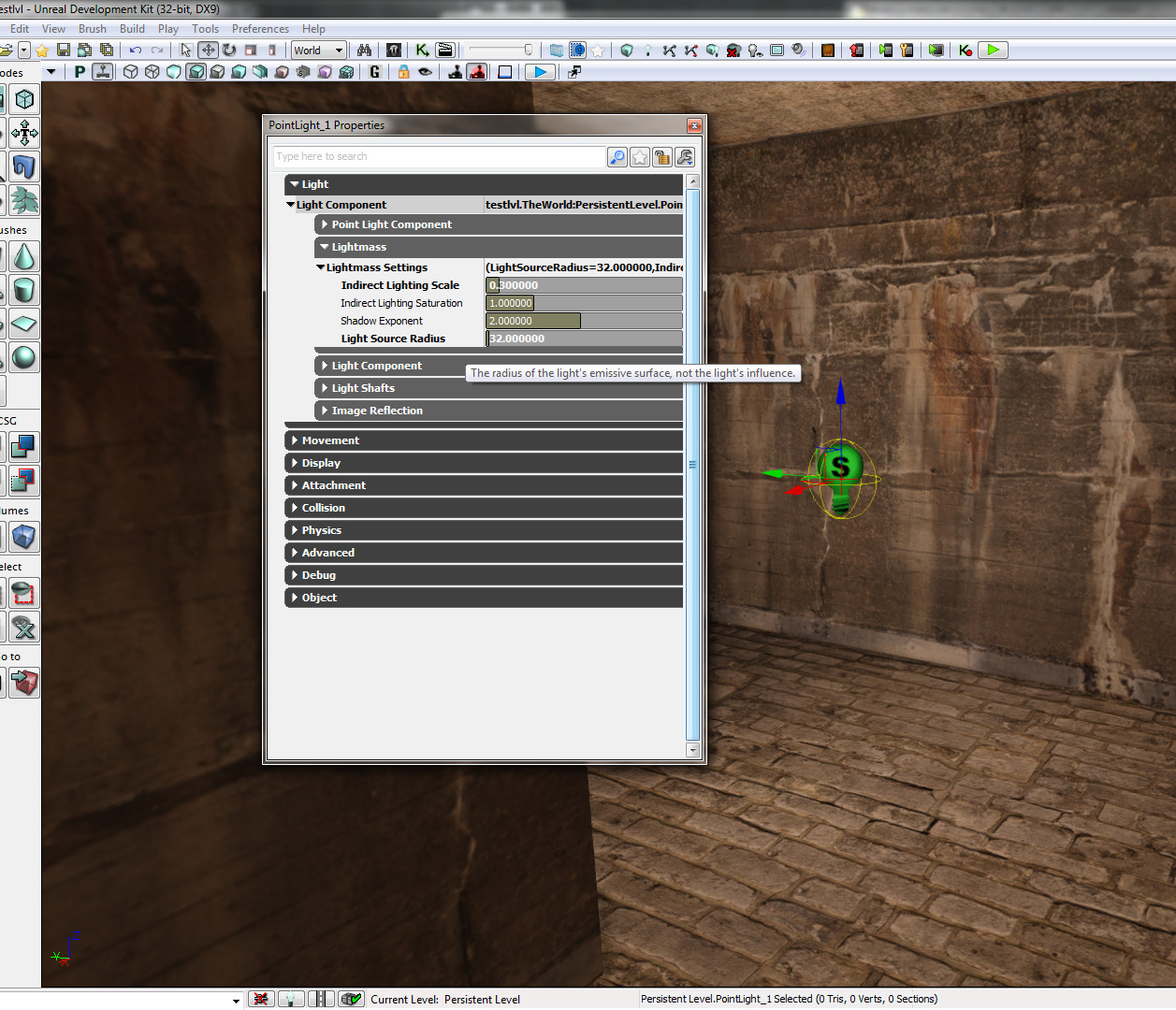Open the Build menu
Image resolution: width=1176 pixels, height=1010 pixels.
point(132,29)
